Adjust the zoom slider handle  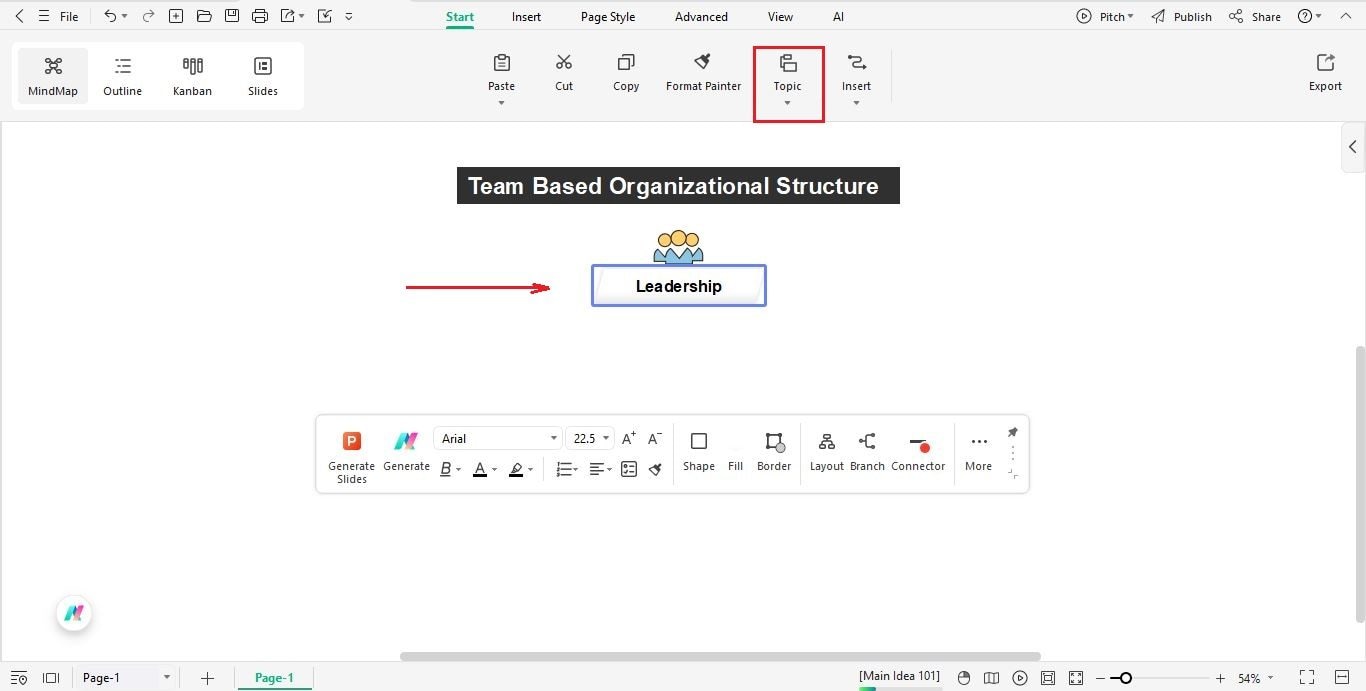pos(1125,678)
